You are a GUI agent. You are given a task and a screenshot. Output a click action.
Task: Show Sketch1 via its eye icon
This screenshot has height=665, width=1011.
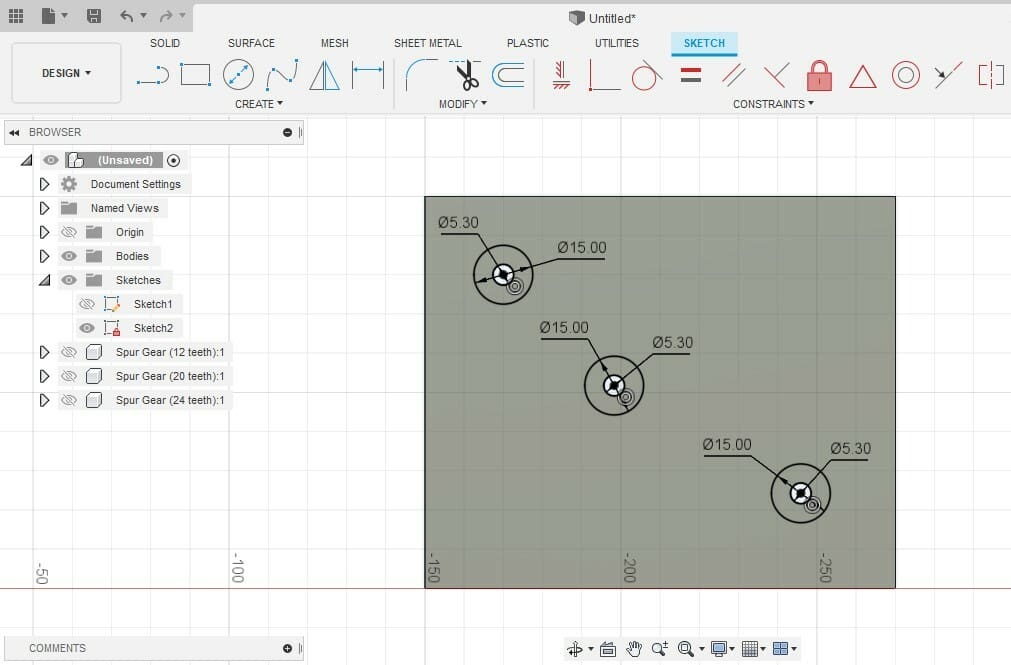pos(87,304)
